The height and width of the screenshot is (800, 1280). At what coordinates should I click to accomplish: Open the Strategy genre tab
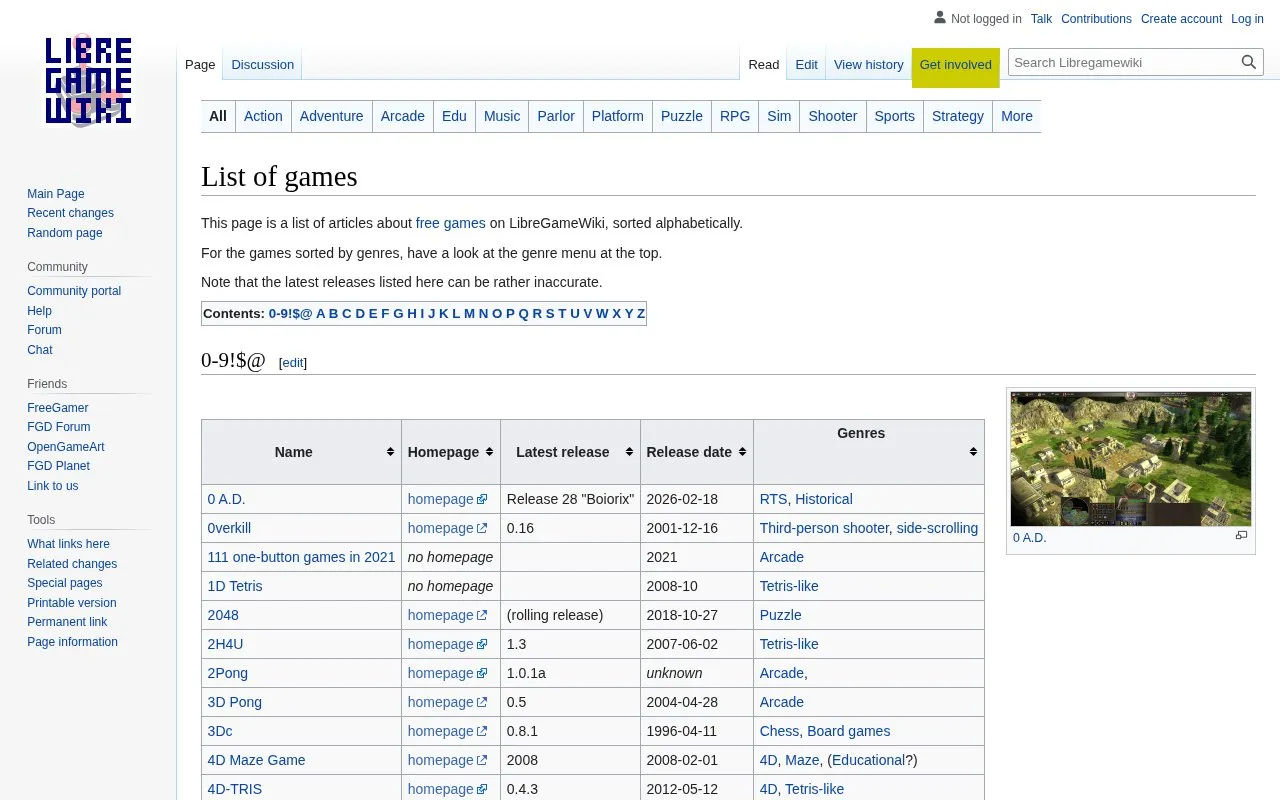(958, 116)
